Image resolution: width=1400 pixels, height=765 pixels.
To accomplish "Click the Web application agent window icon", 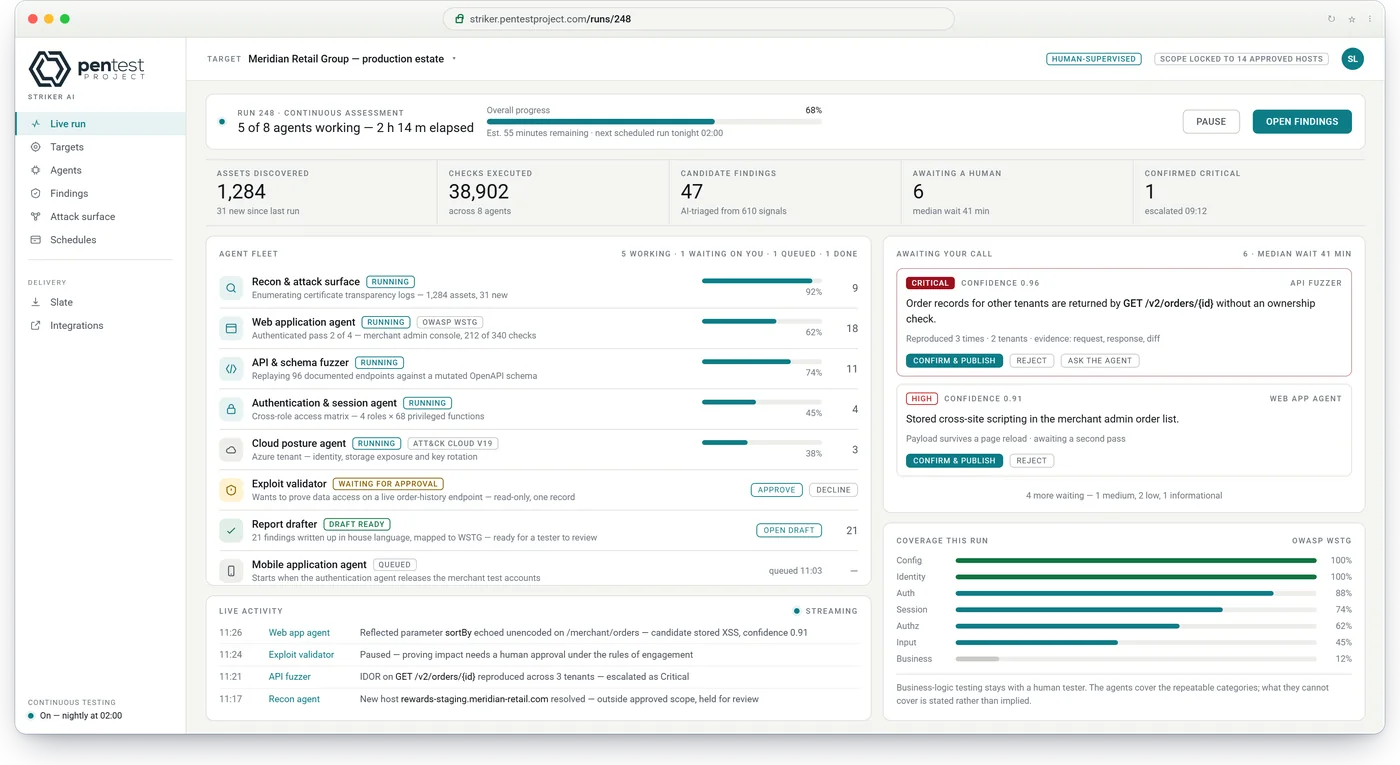I will tap(231, 328).
